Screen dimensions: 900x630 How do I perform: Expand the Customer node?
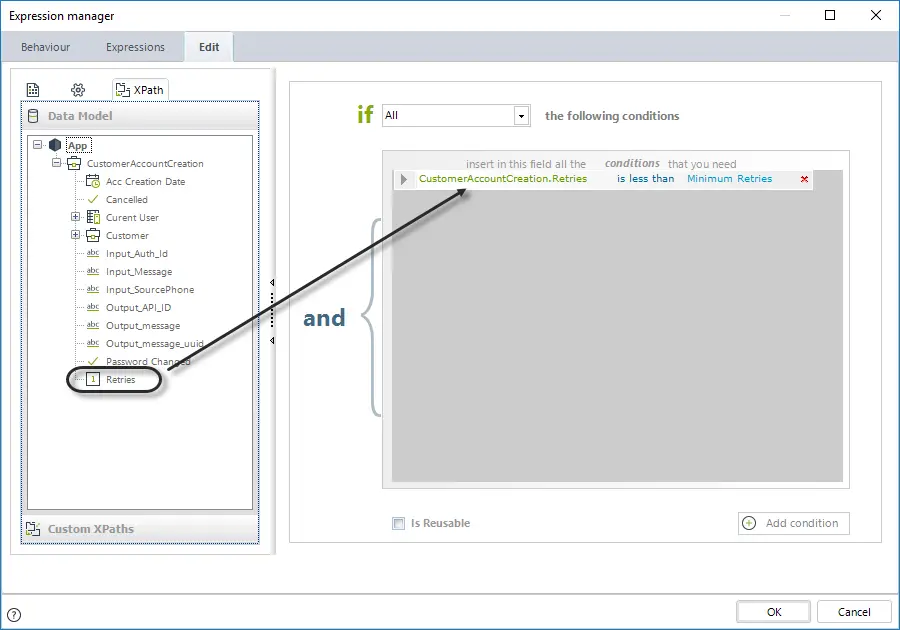(x=75, y=235)
